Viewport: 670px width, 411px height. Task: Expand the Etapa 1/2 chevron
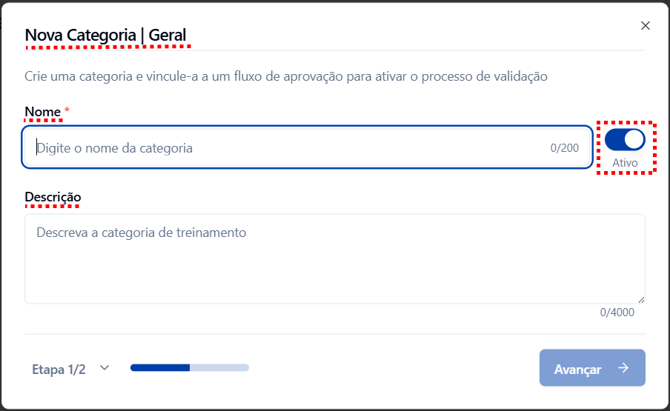(104, 368)
